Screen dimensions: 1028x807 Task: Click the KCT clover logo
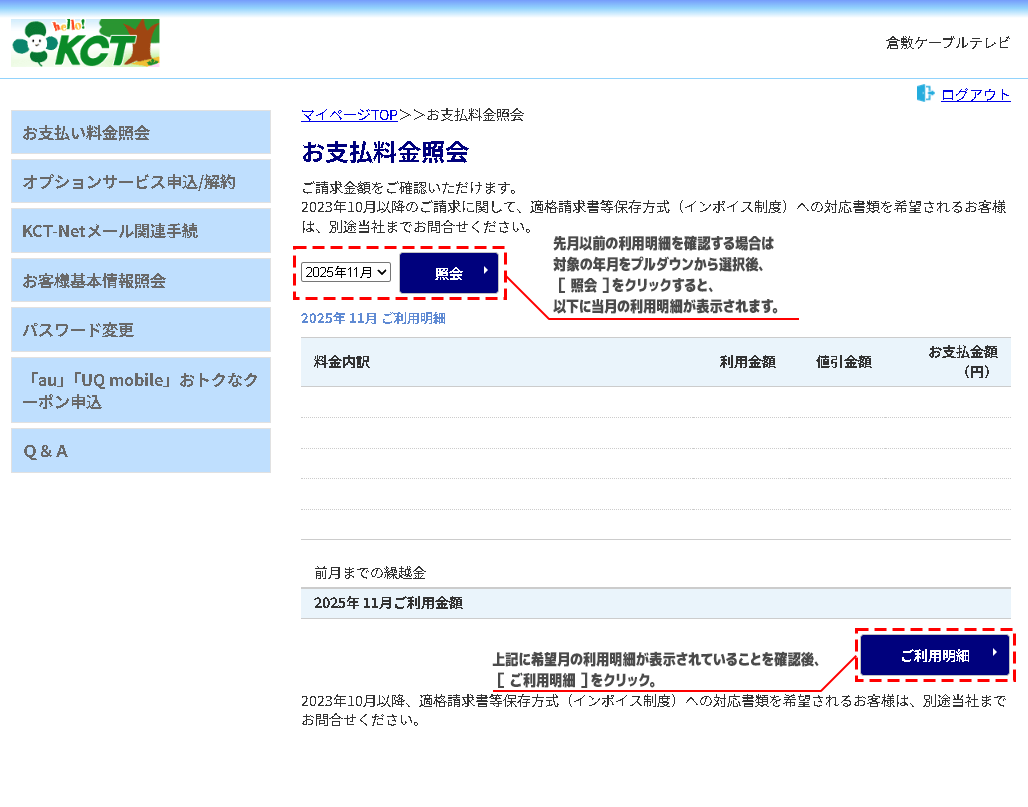tap(85, 43)
